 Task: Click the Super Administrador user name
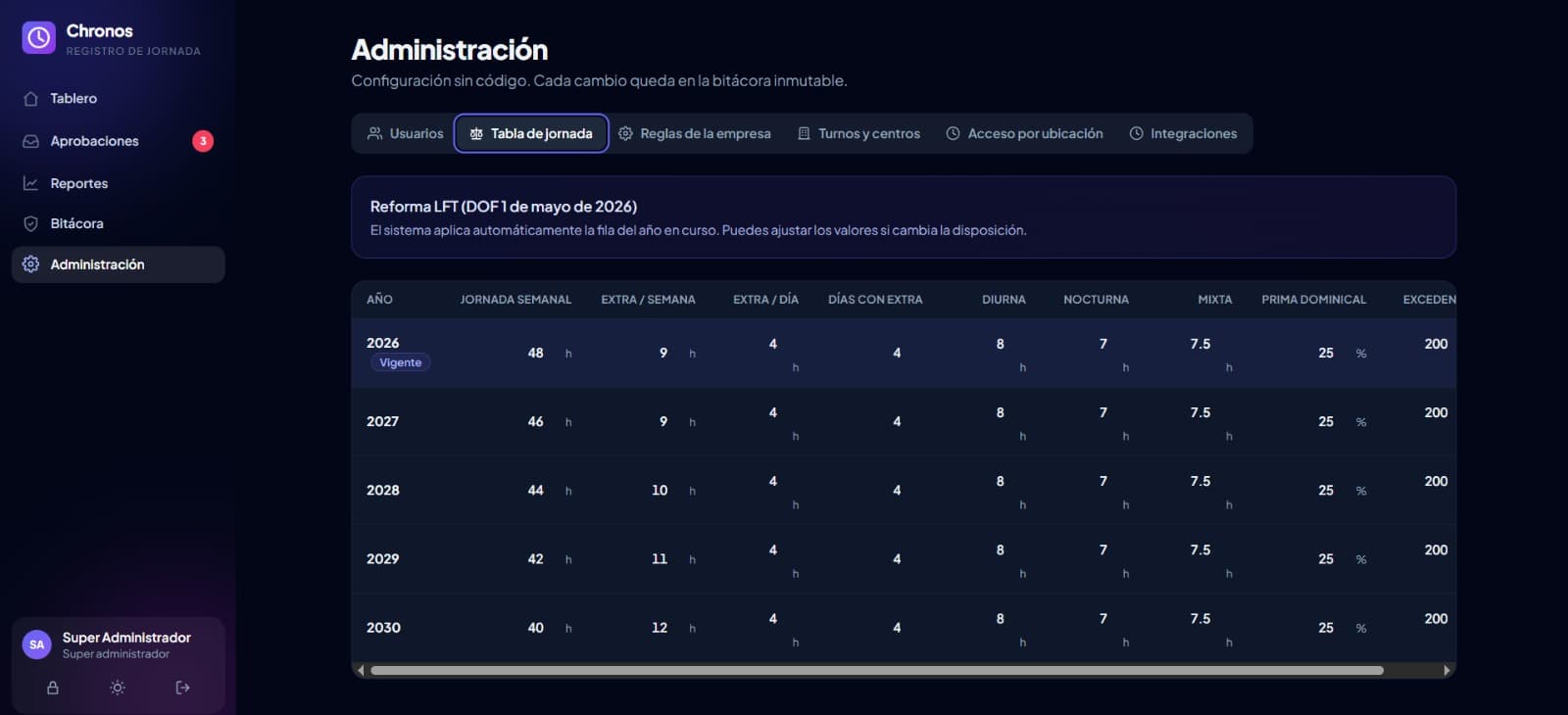[126, 638]
